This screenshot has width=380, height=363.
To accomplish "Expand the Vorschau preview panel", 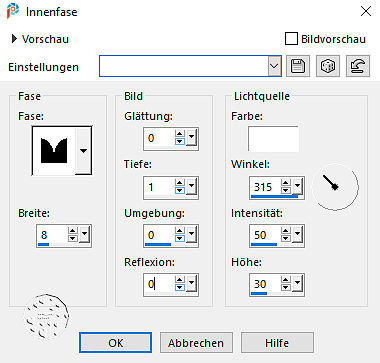I will click(x=14, y=39).
